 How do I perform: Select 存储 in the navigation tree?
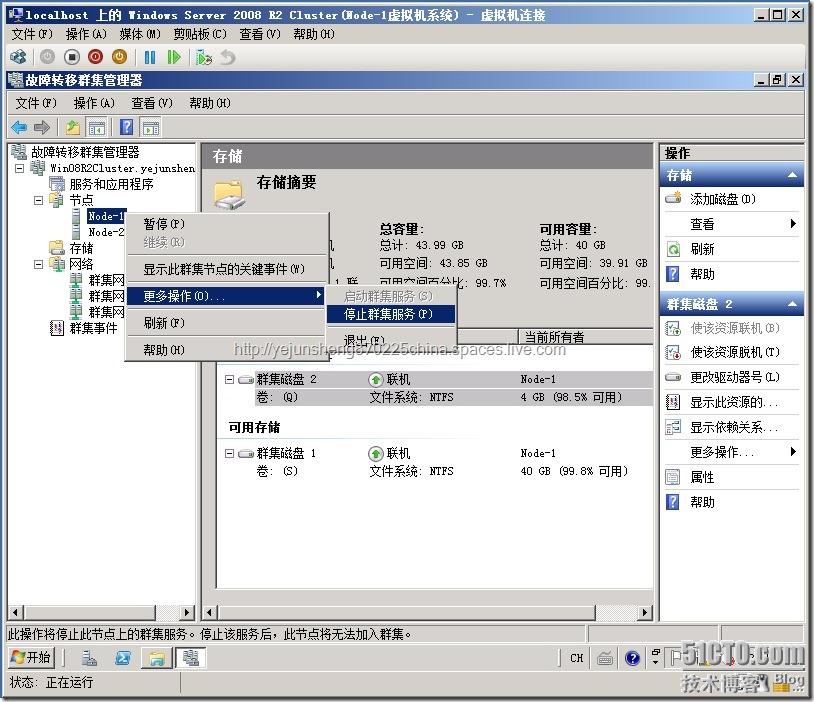tap(81, 248)
